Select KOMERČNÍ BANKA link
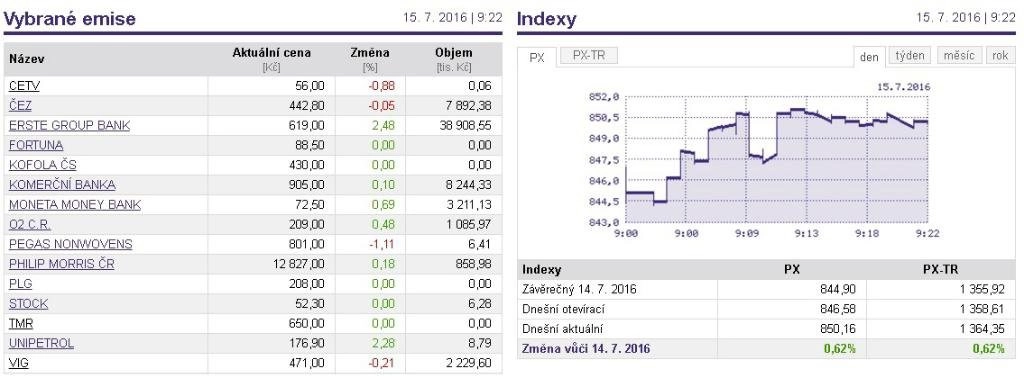Screen dimensions: 1024x378 point(62,185)
